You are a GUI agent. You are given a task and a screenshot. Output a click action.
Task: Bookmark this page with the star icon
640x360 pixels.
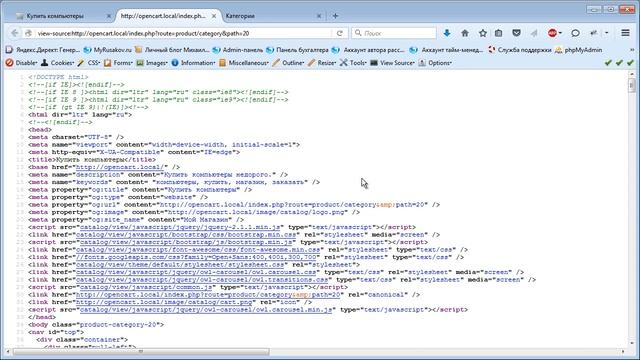[483, 33]
